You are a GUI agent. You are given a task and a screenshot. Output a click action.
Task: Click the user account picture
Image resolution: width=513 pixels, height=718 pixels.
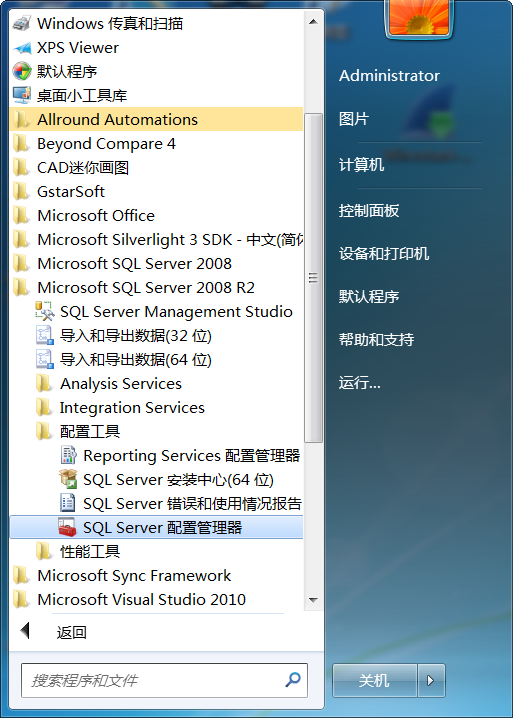419,17
